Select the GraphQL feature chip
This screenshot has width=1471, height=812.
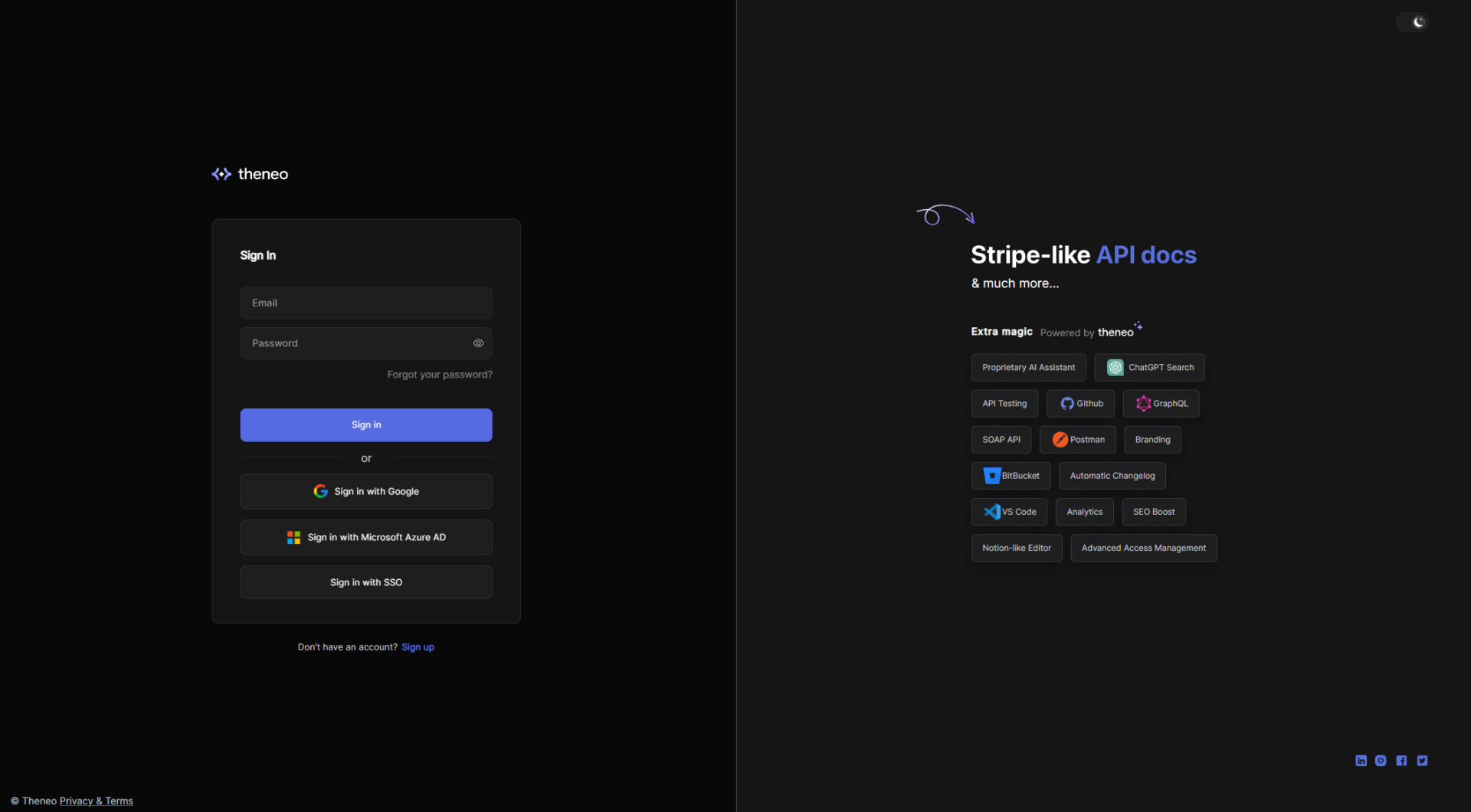pos(1161,404)
